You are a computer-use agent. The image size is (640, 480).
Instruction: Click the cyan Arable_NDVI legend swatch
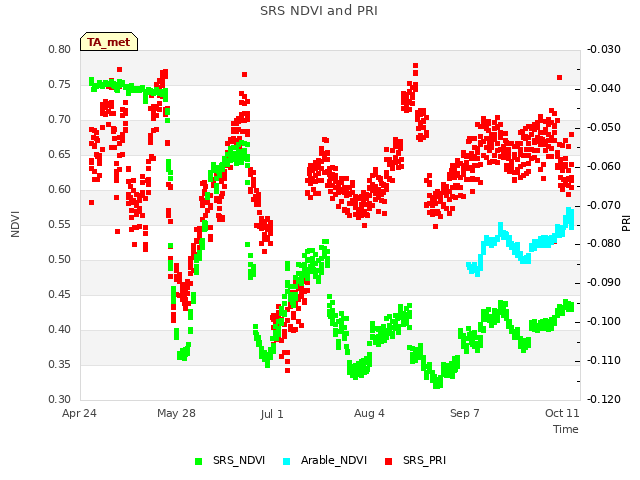click(x=287, y=462)
